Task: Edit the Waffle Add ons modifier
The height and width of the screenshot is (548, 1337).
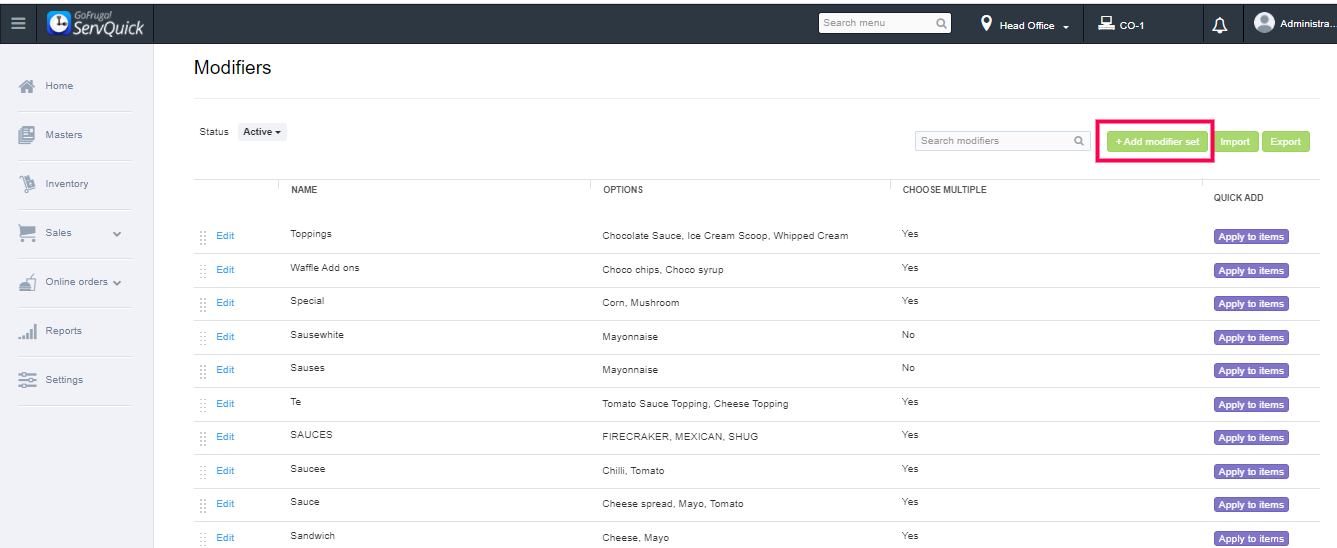Action: coord(225,270)
